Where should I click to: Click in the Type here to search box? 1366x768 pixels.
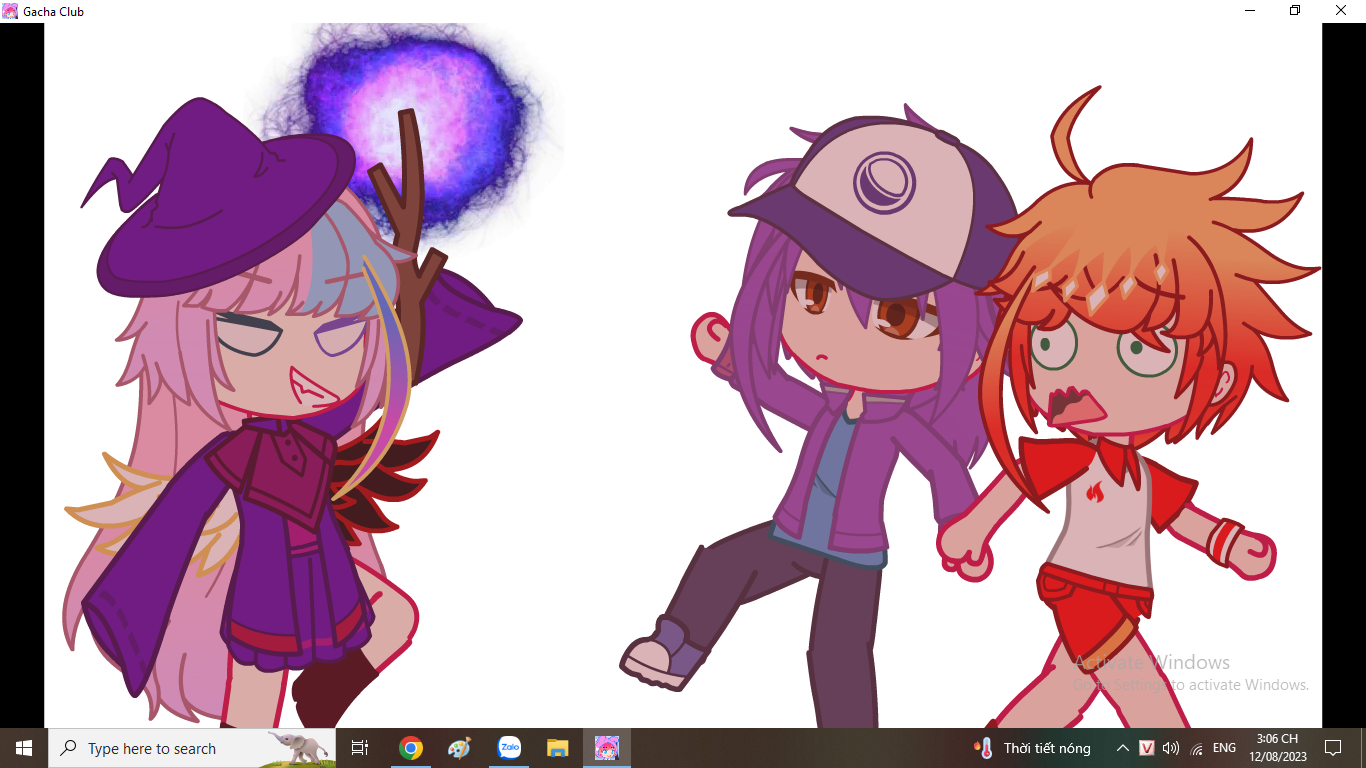pyautogui.click(x=170, y=748)
